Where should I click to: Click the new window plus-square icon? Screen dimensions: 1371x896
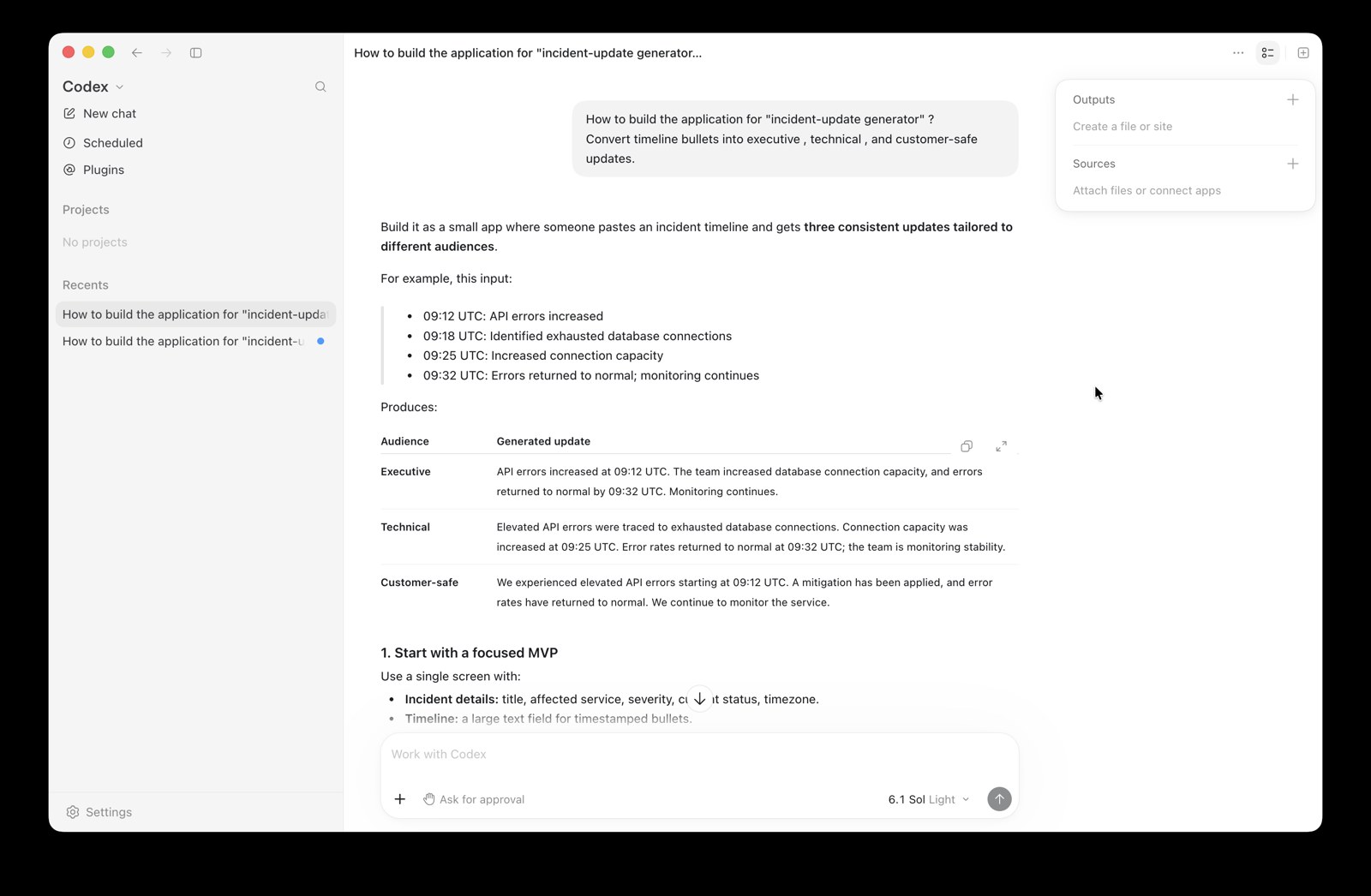[x=1303, y=53]
